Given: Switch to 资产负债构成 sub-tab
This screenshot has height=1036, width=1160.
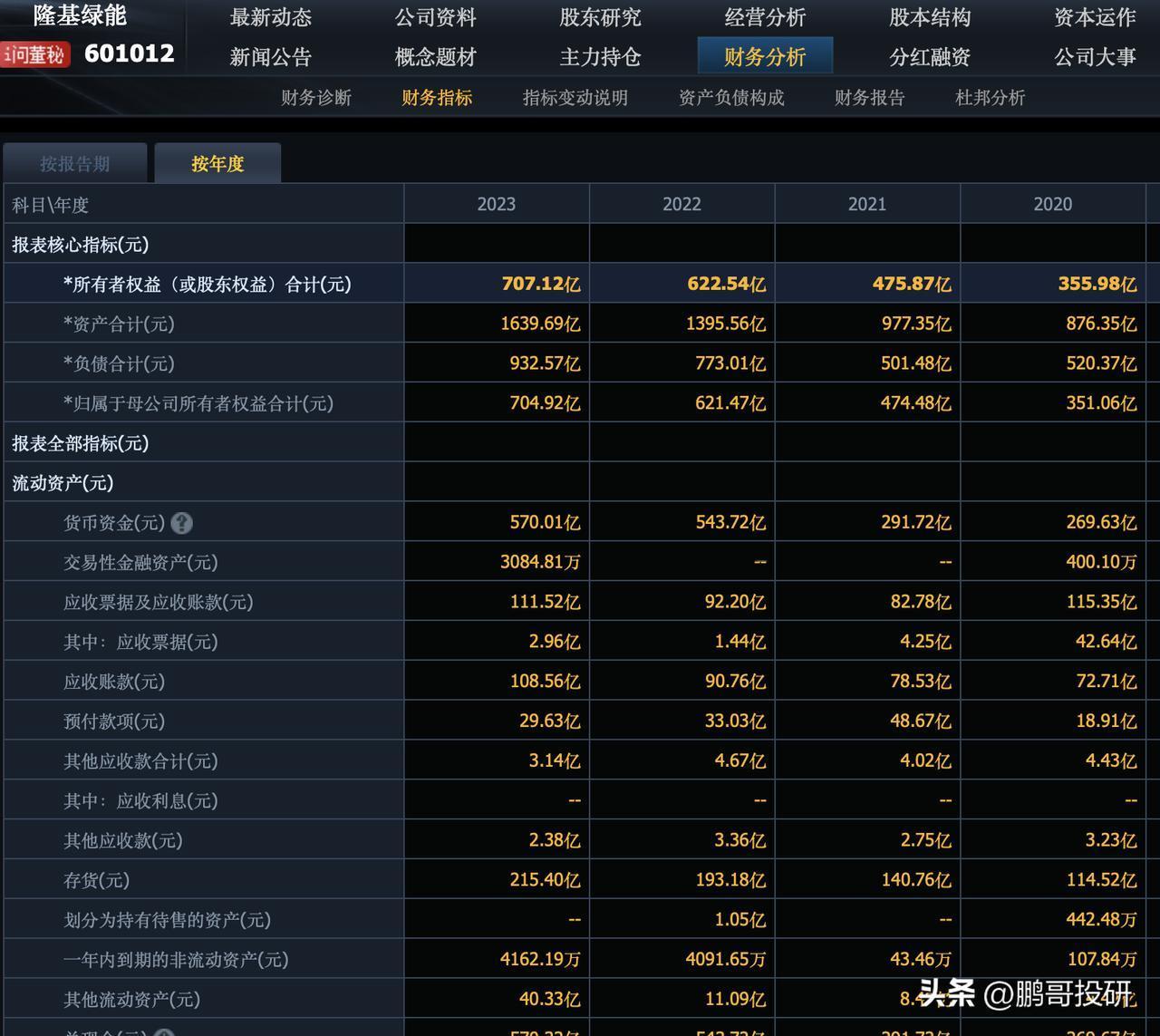Looking at the screenshot, I should [731, 98].
